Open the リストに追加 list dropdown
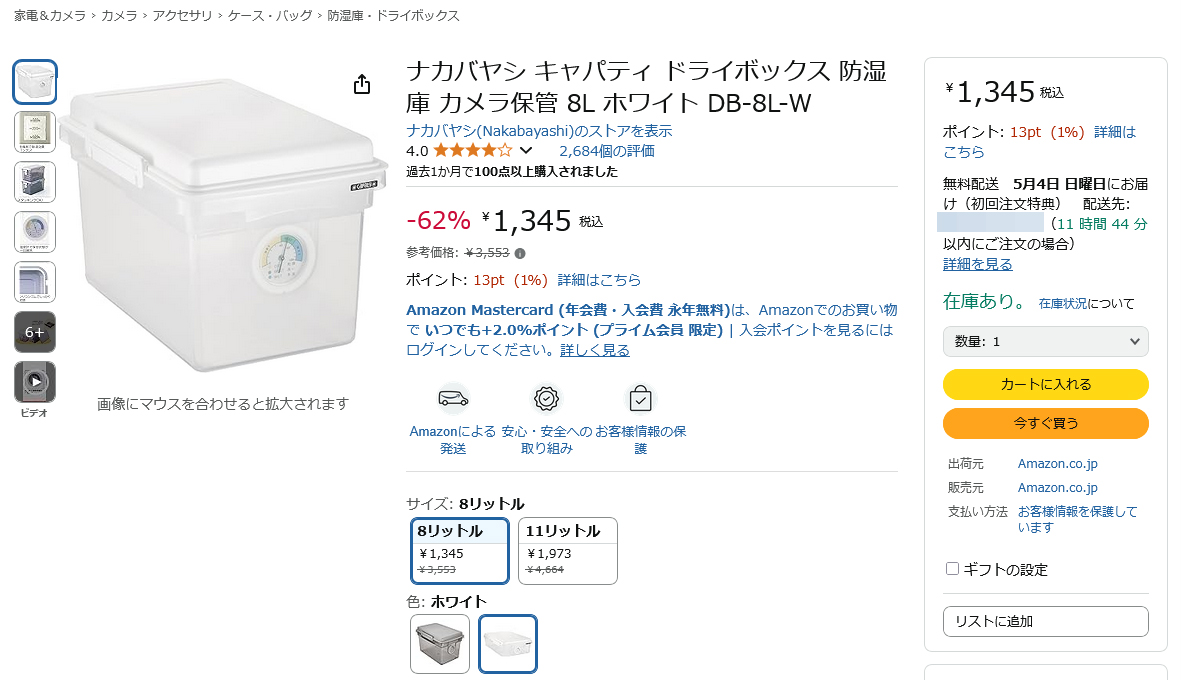Screen dimensions: 1181x680 pos(1045,621)
